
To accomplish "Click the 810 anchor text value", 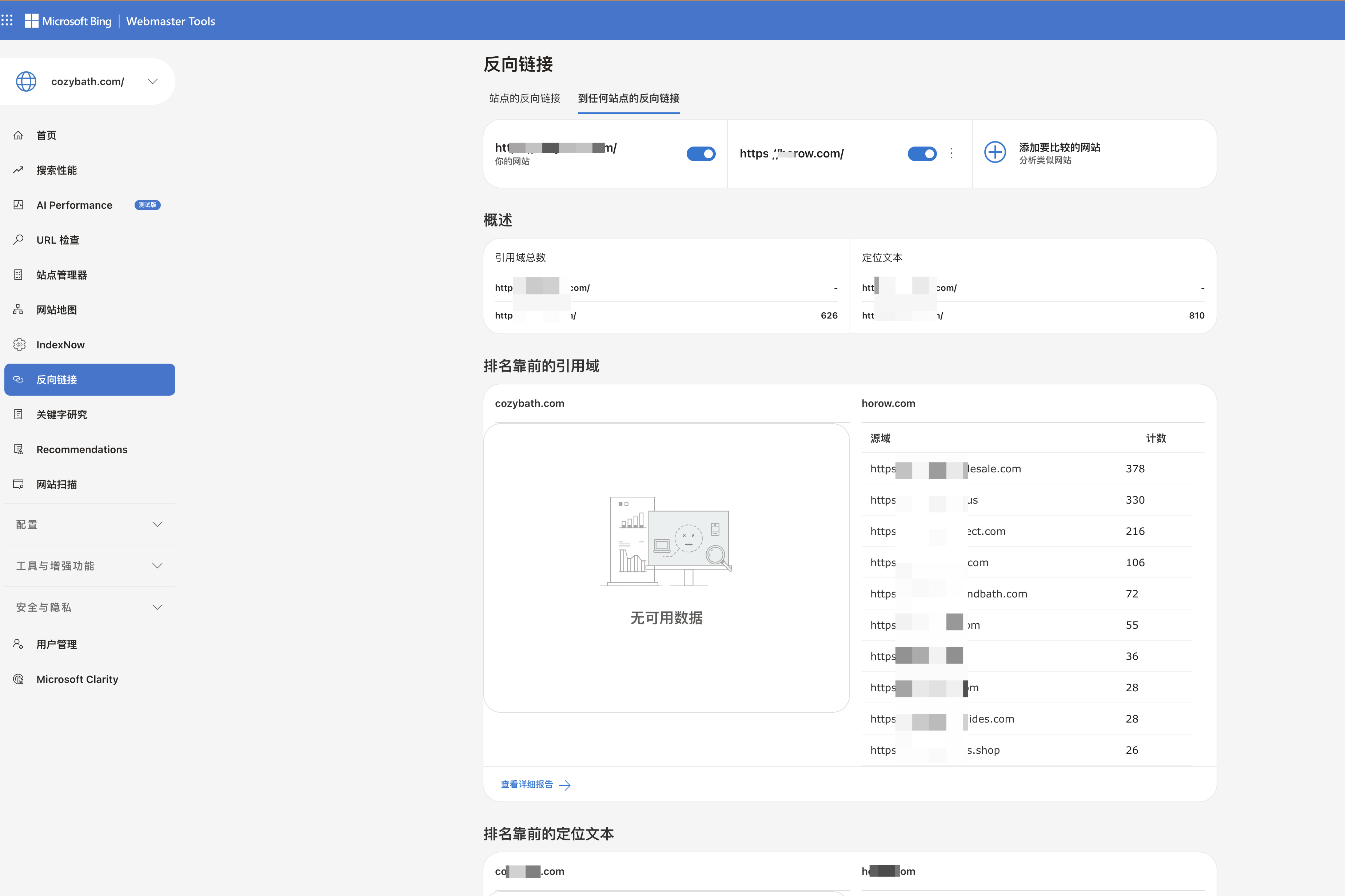I will click(1197, 315).
